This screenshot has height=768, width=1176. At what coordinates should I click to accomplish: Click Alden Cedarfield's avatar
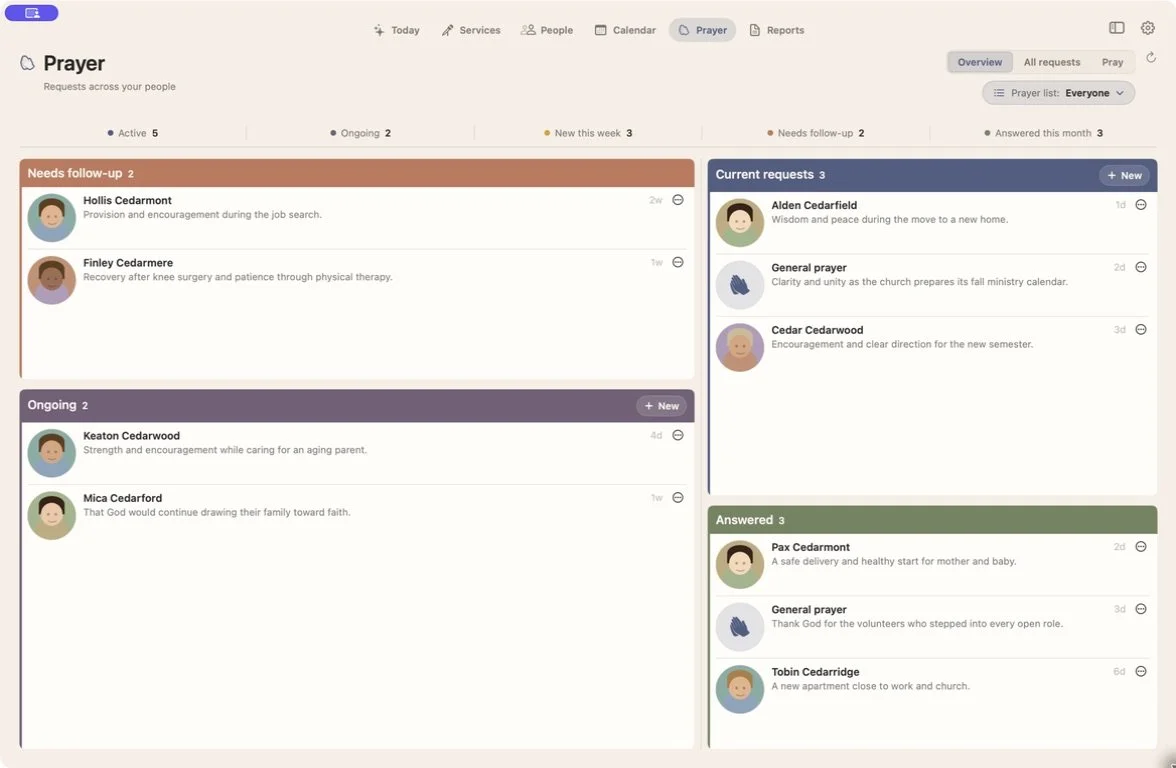click(x=739, y=223)
